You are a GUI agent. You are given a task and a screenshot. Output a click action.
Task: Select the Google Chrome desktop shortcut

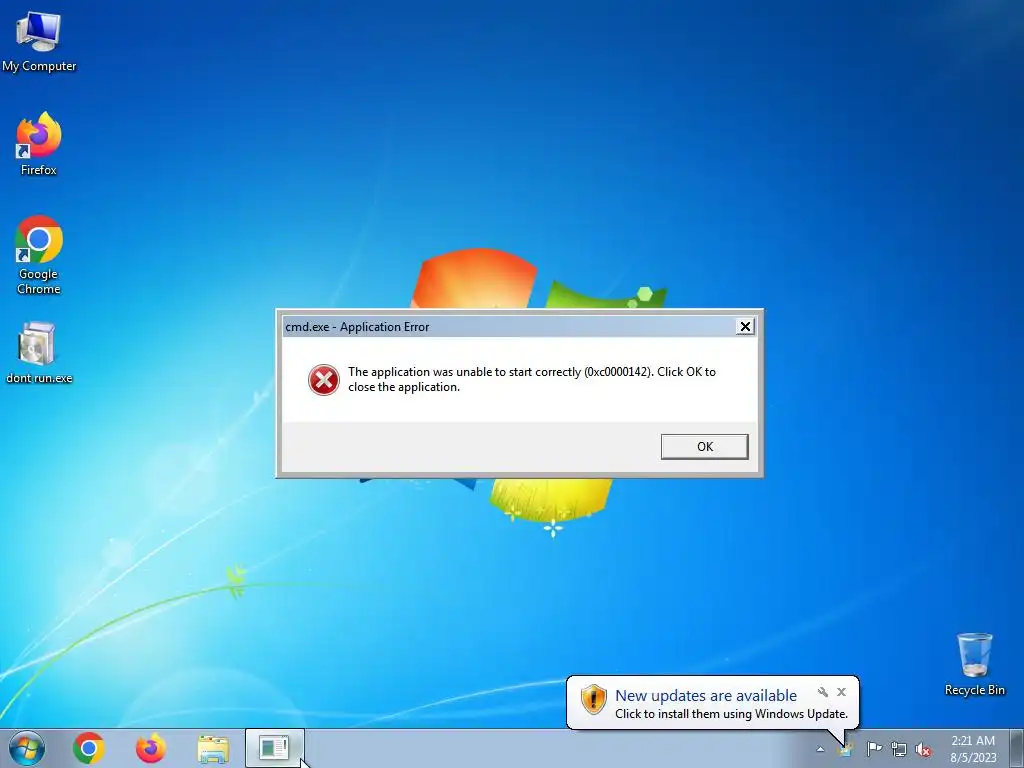pyautogui.click(x=39, y=255)
